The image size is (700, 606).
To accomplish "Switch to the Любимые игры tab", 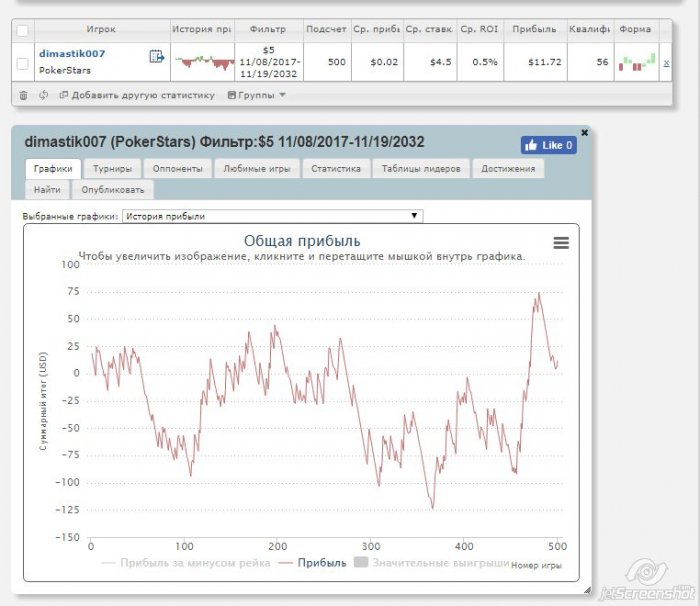I will pyautogui.click(x=257, y=169).
